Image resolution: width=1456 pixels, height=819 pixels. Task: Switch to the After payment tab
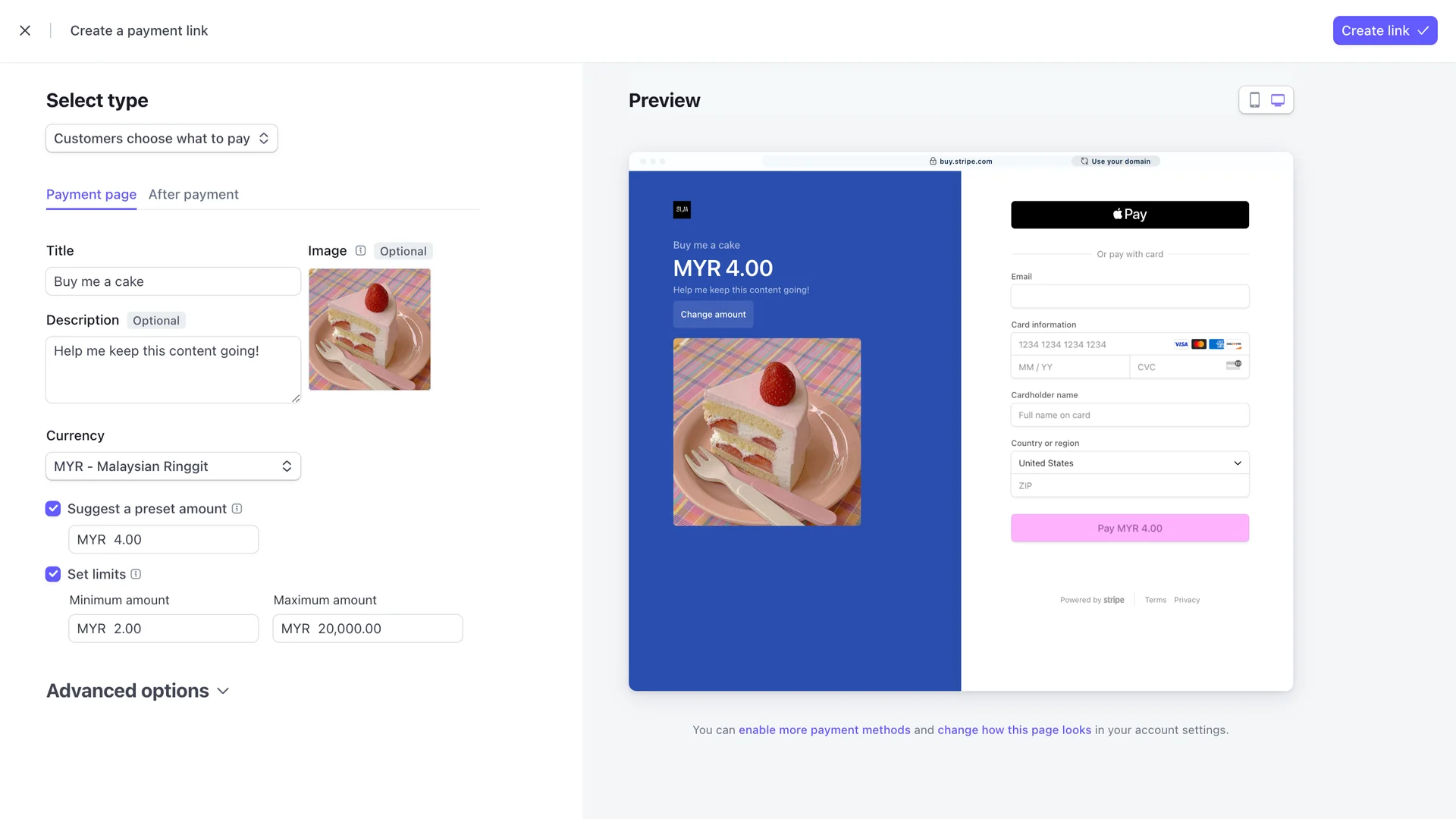tap(193, 194)
